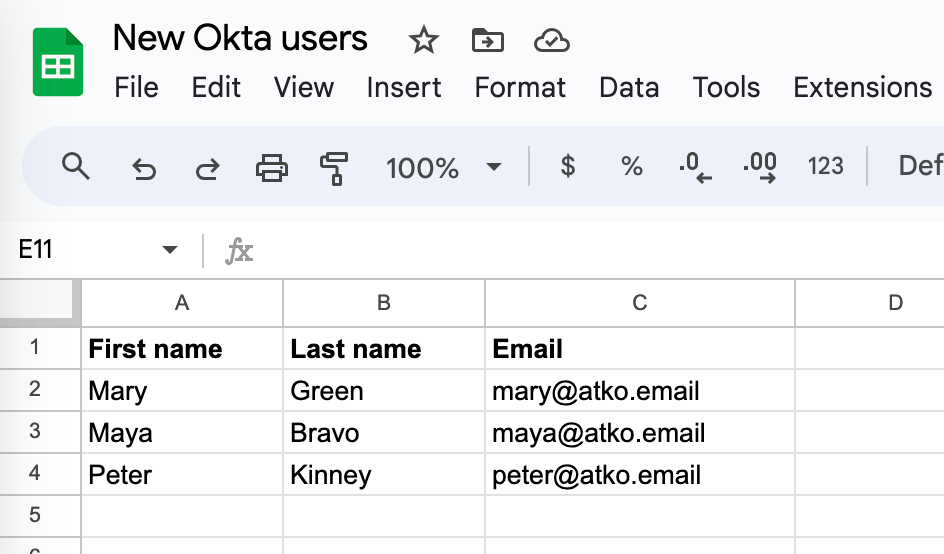Click the move to folder icon
The height and width of the screenshot is (554, 944).
point(487,40)
